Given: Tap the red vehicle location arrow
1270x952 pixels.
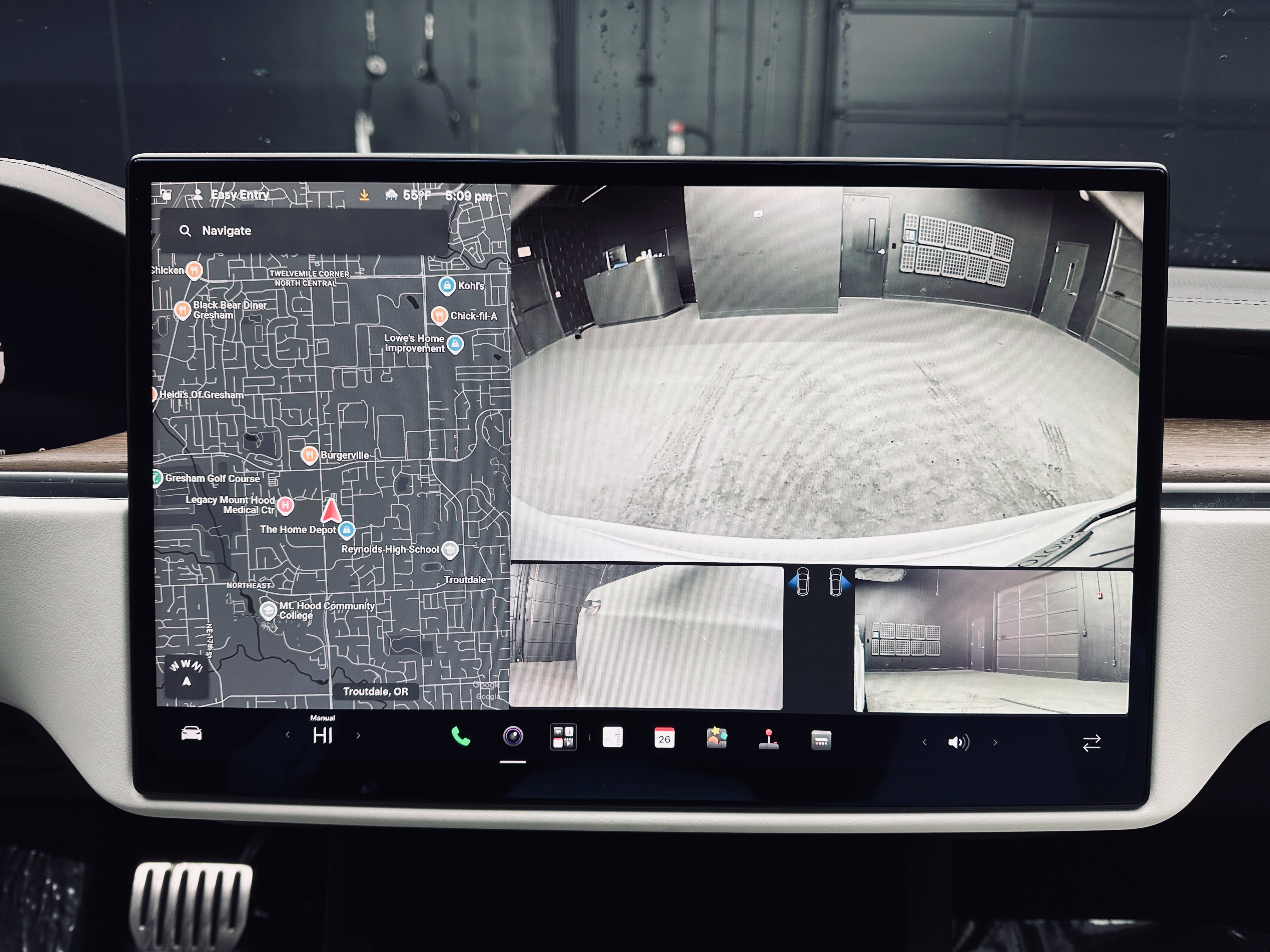Looking at the screenshot, I should 331,510.
